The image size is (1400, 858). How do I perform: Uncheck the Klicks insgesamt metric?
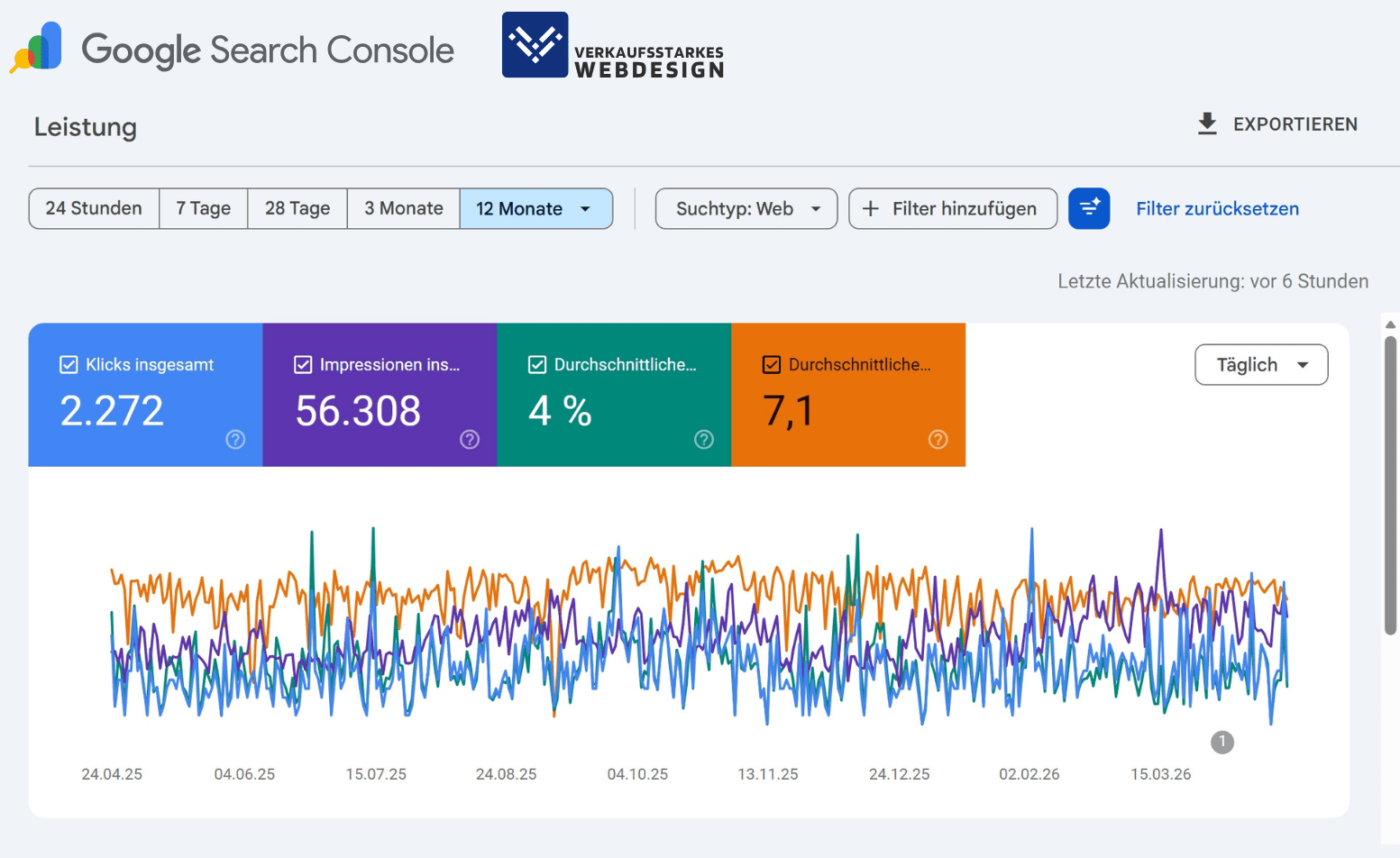[69, 364]
